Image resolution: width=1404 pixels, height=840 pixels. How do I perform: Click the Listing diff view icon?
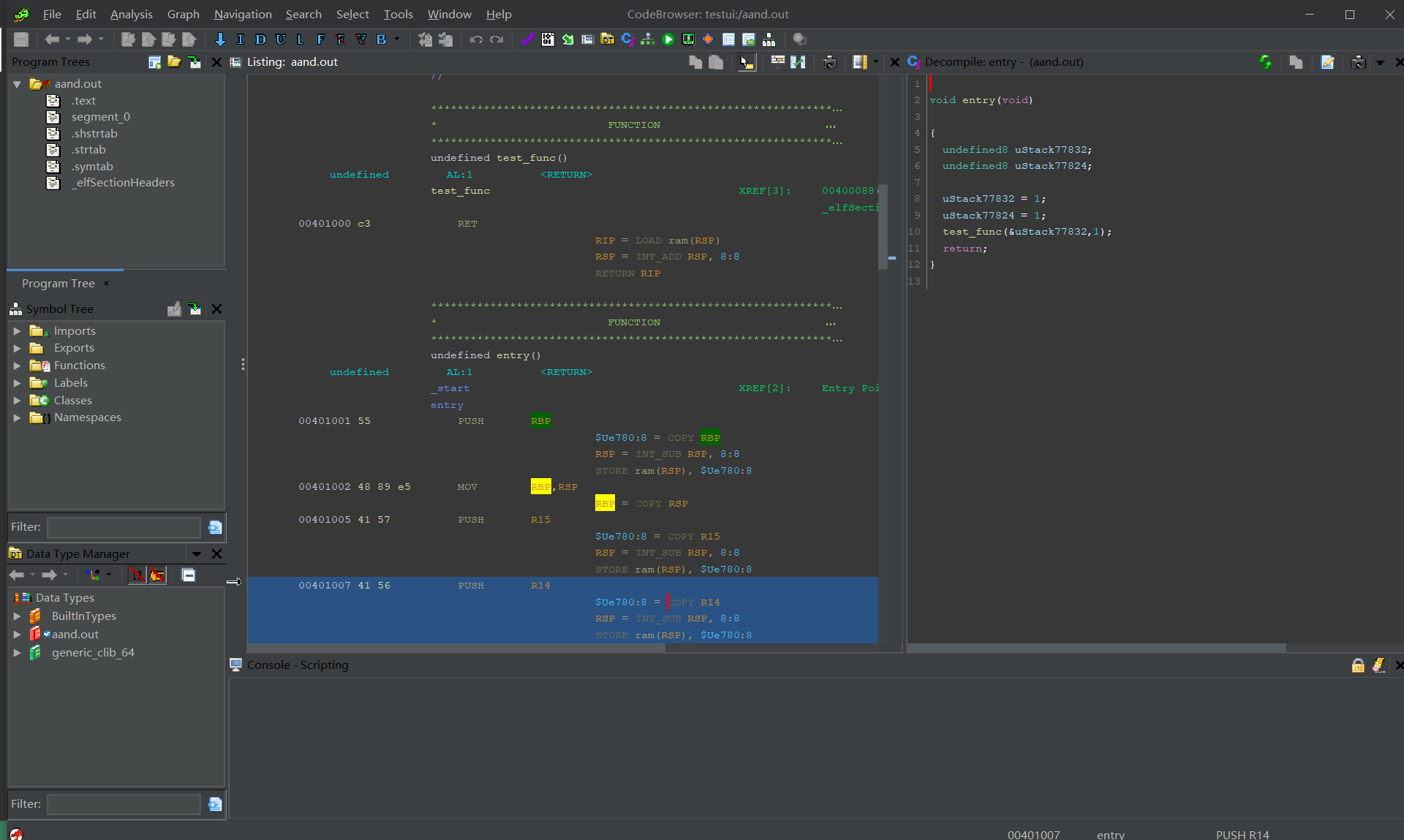[x=798, y=62]
